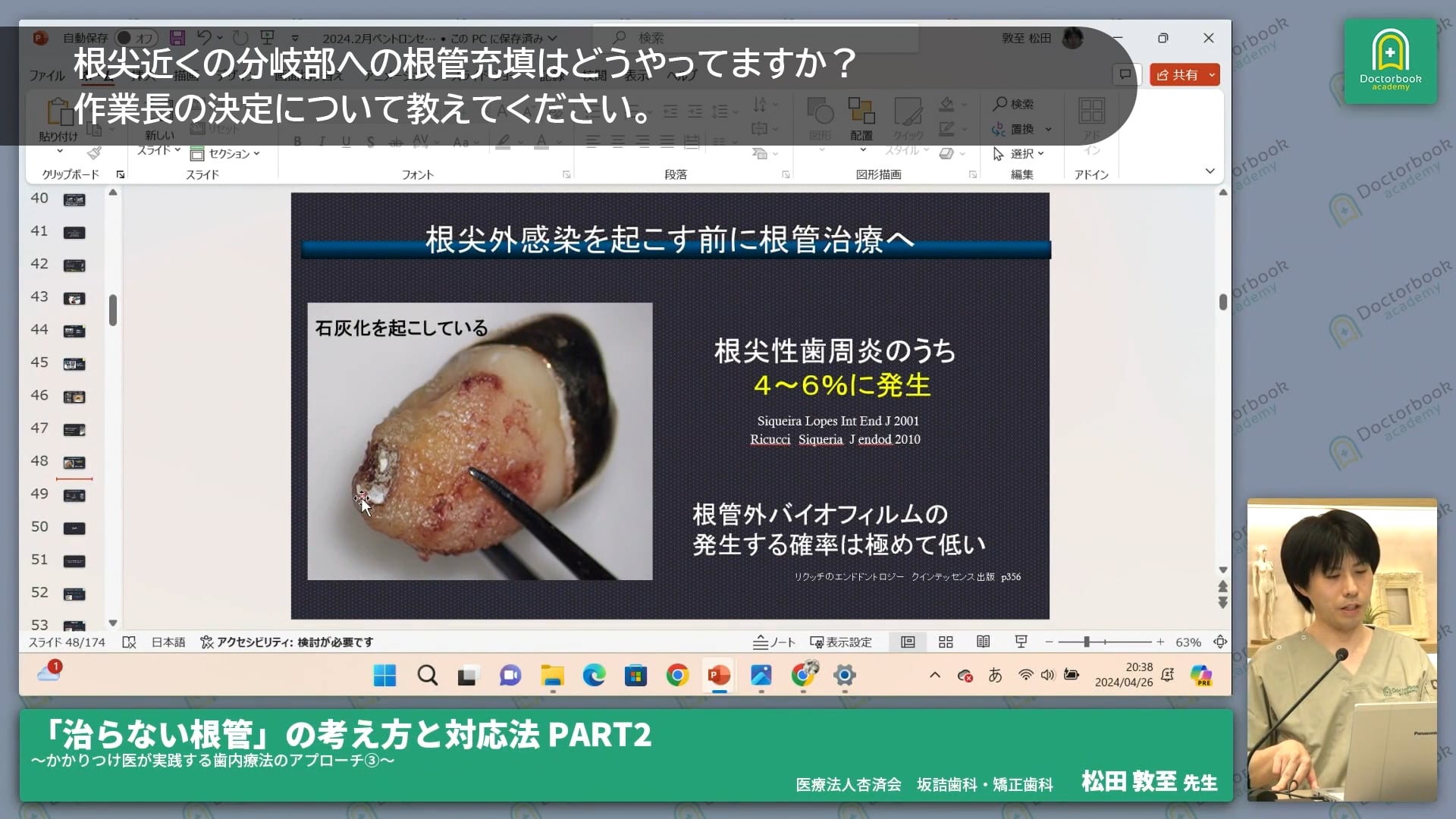Open Microsoft Store from the taskbar

(635, 675)
